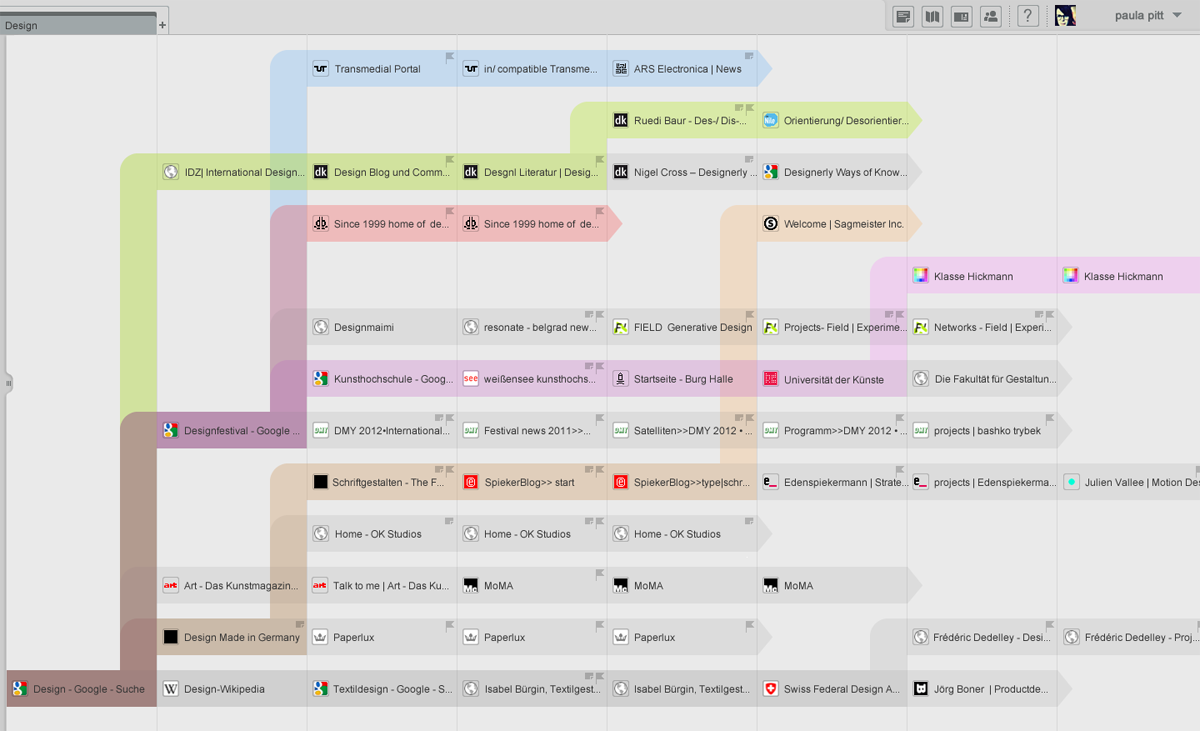The image size is (1200, 731).
Task: Open the Designmaimi node
Action: [382, 327]
